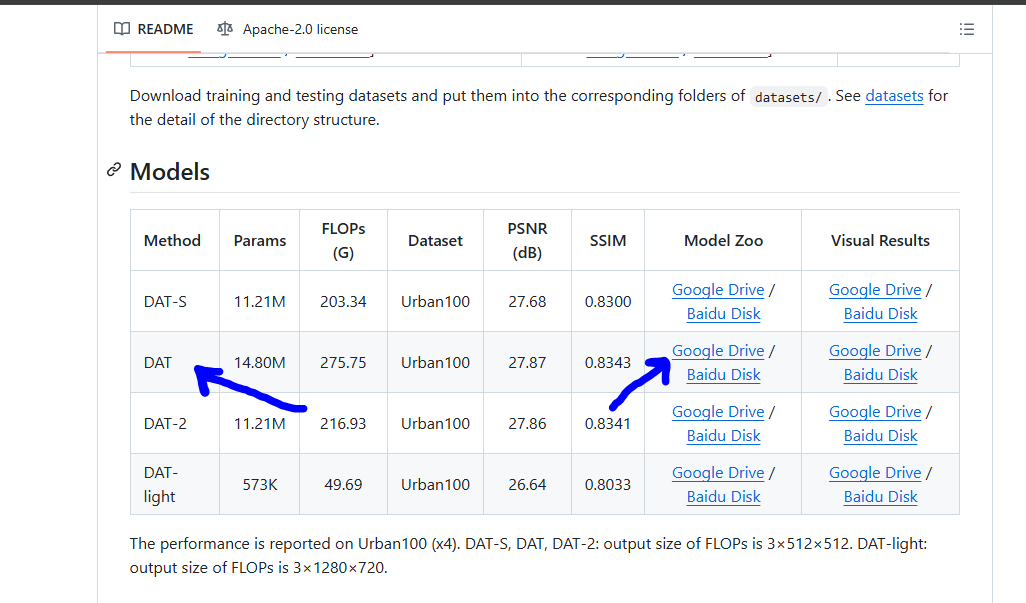Image resolution: width=1026 pixels, height=603 pixels.
Task: Open the README outline list icon
Action: point(966,29)
